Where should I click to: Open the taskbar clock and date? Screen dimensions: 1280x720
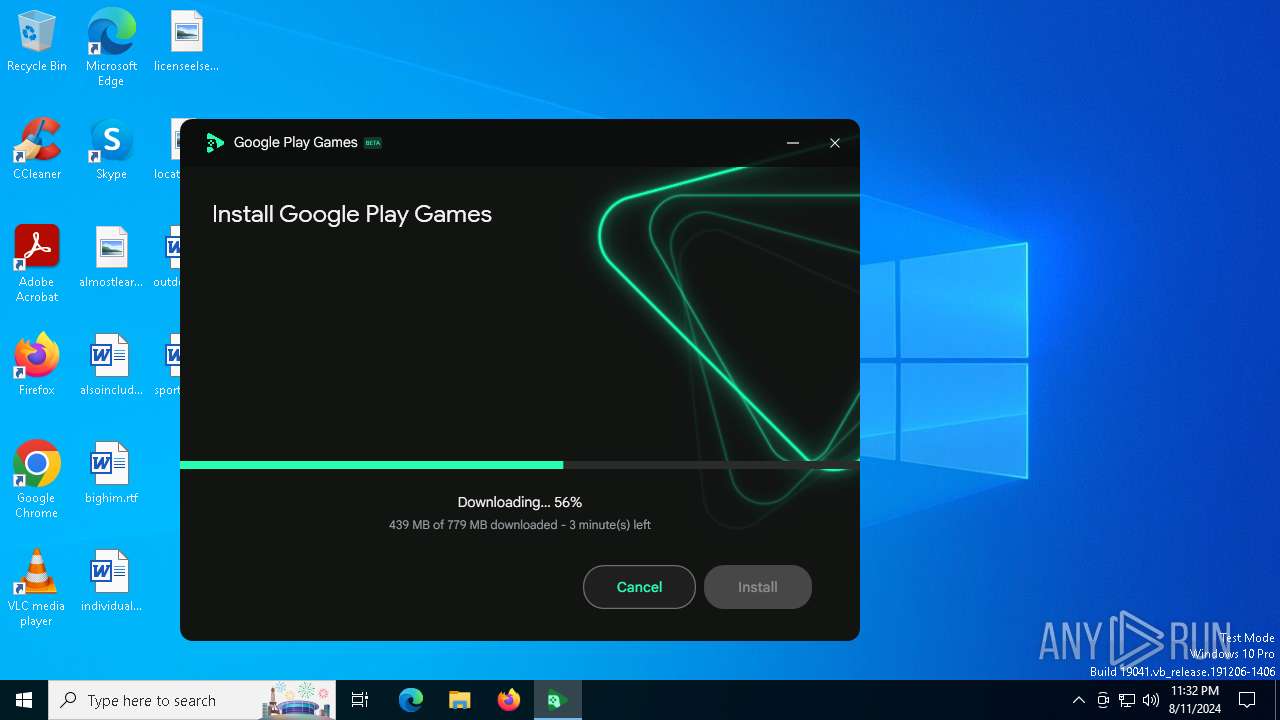pyautogui.click(x=1195, y=700)
